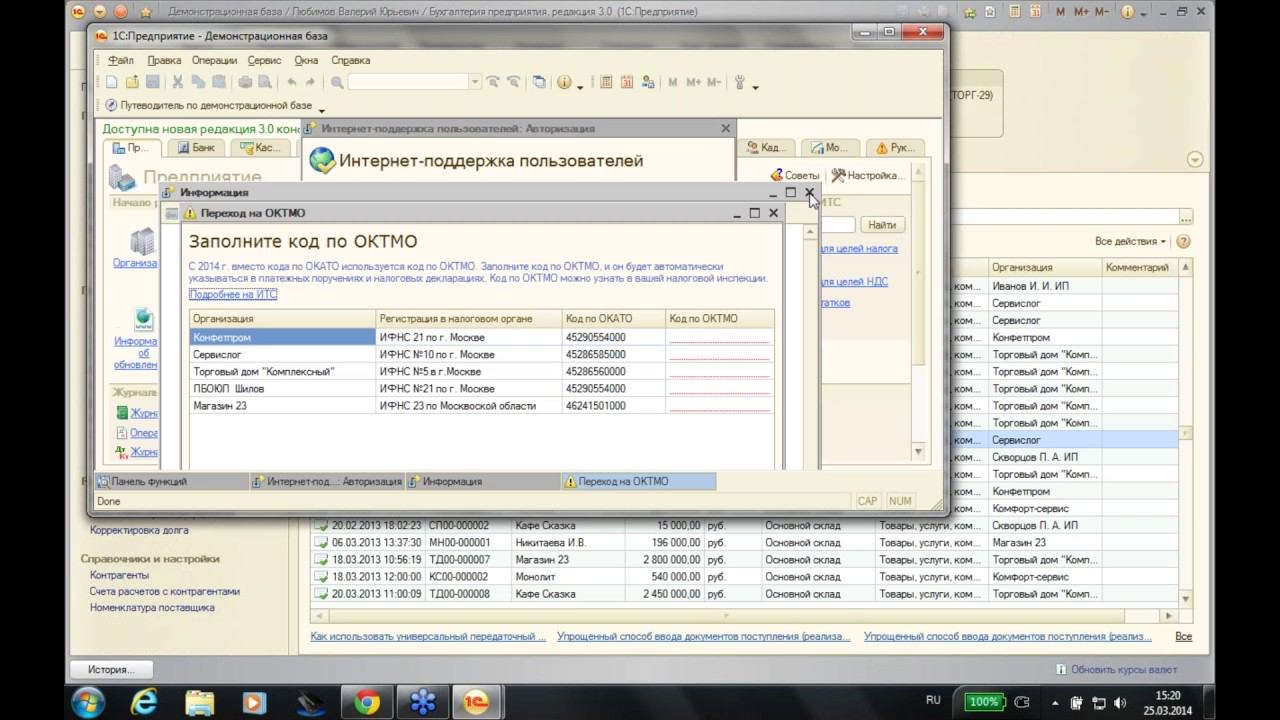Select the Магазин 23 organization row
This screenshot has width=1280, height=720.
click(481, 406)
